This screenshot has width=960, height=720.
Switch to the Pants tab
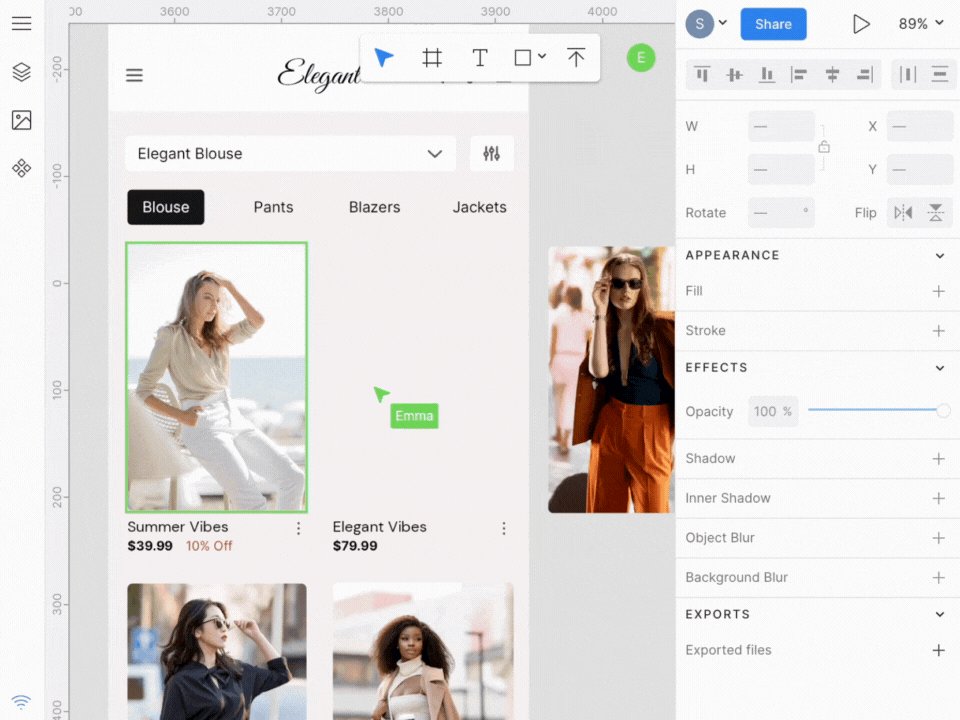(273, 207)
